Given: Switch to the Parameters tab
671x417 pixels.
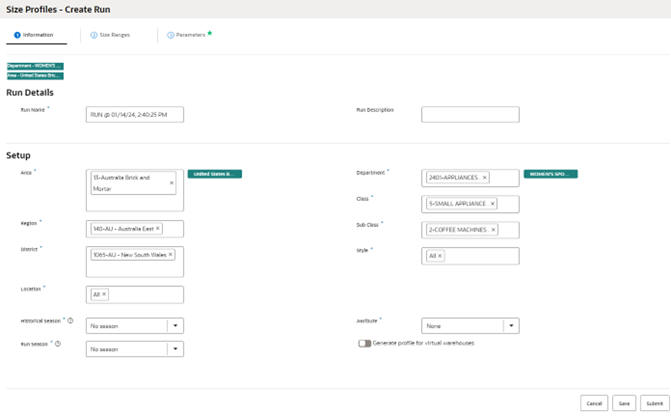Looking at the screenshot, I should (189, 35).
